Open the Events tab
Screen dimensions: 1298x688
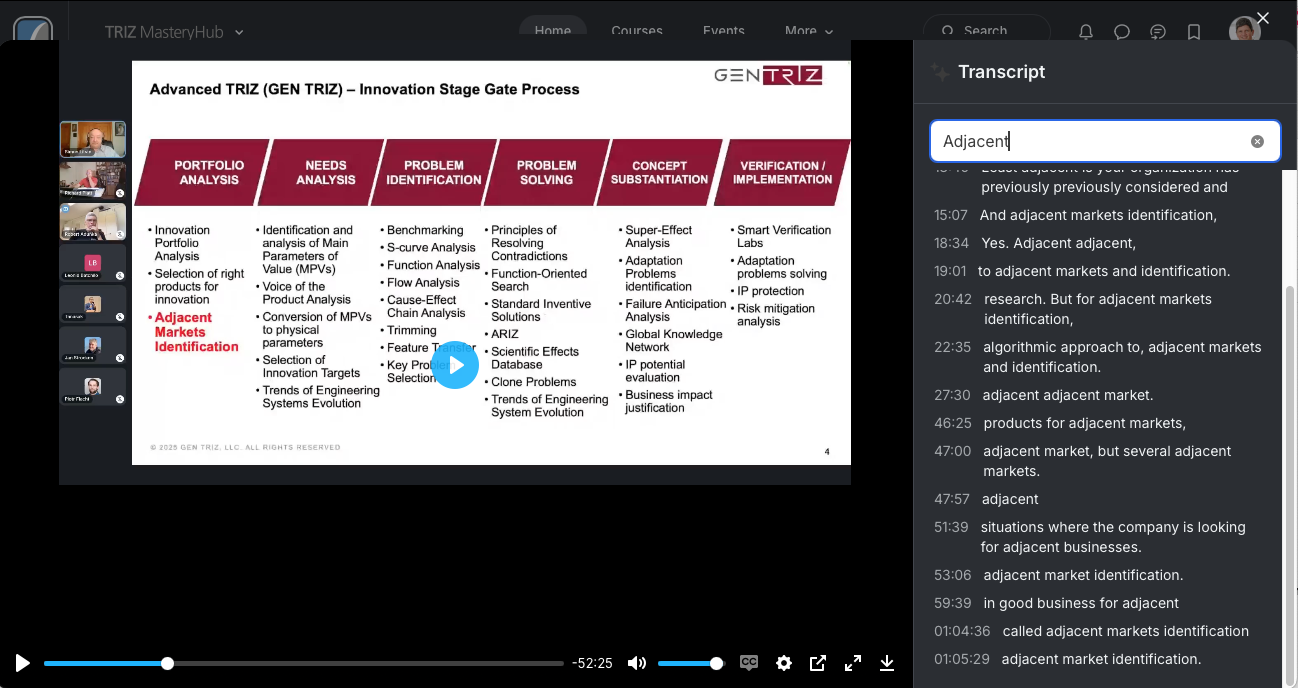click(724, 30)
